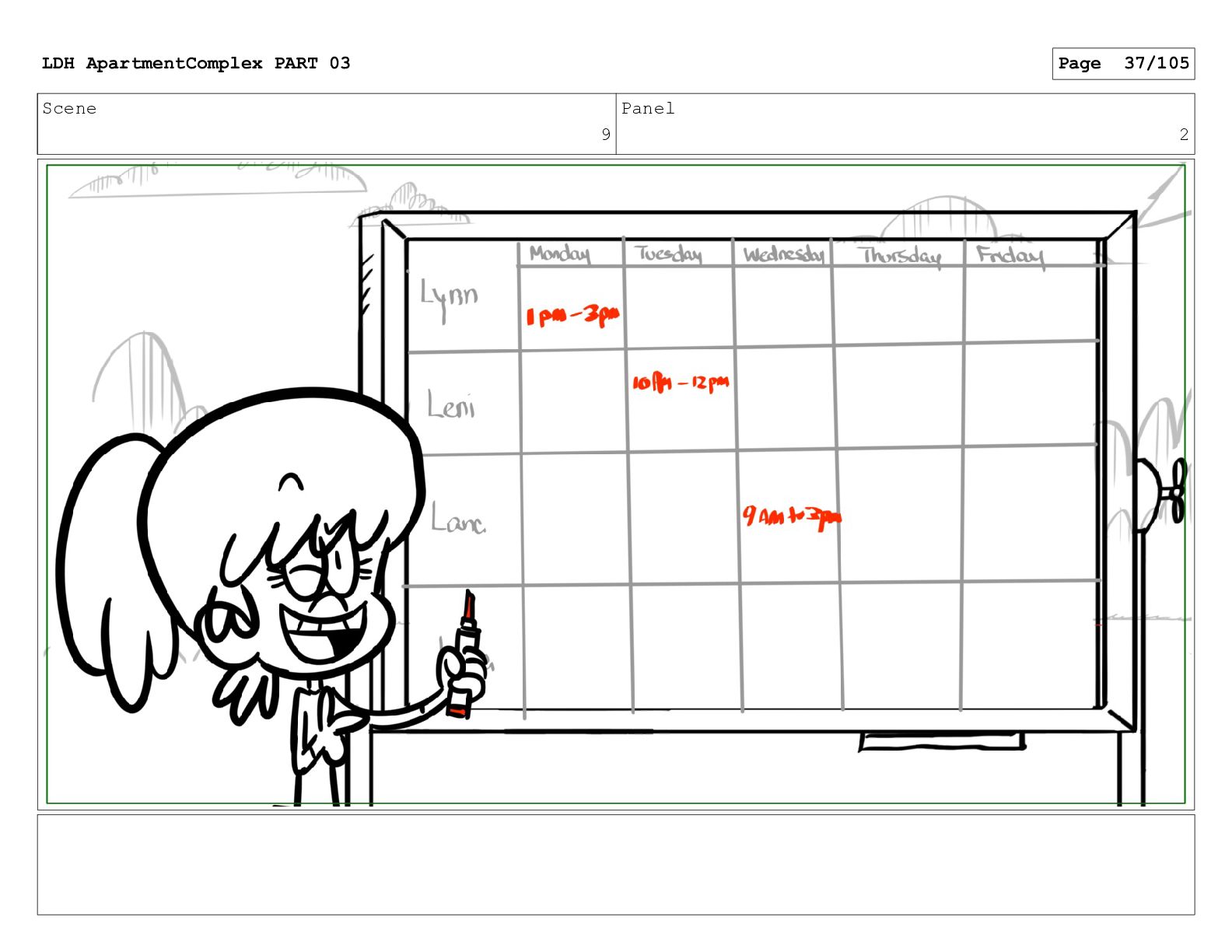Click the red "10pm-12pm" schedule entry
Image resolution: width=1232 pixels, height=952 pixels.
pos(681,382)
